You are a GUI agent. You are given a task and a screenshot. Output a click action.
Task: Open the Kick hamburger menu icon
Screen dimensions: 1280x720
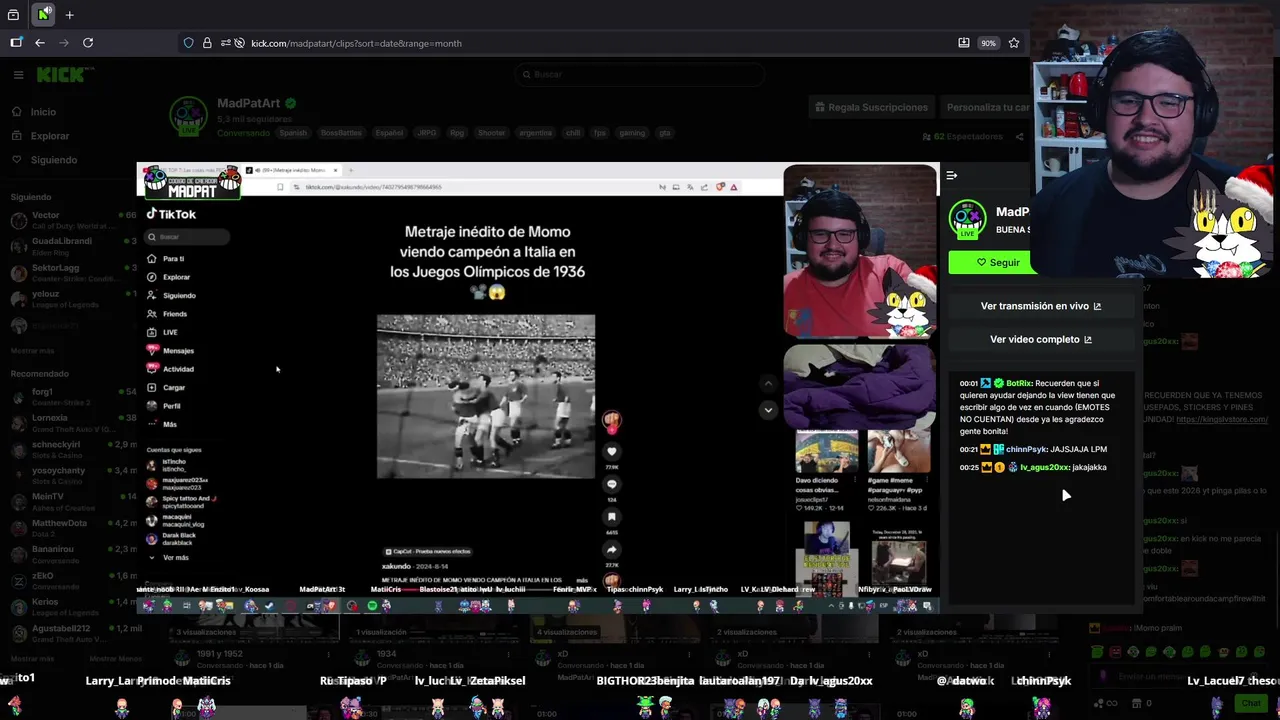18,75
